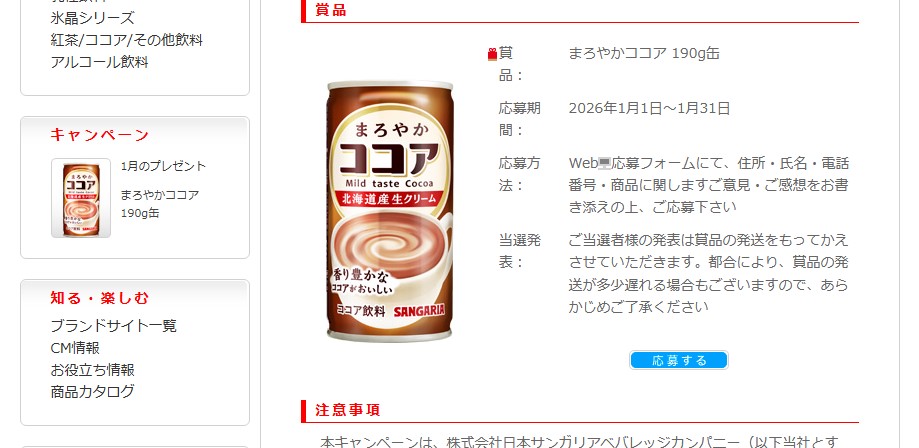Click the prize name まろやかココア 190g缶 in the details
The width and height of the screenshot is (919, 448).
pyautogui.click(x=644, y=53)
